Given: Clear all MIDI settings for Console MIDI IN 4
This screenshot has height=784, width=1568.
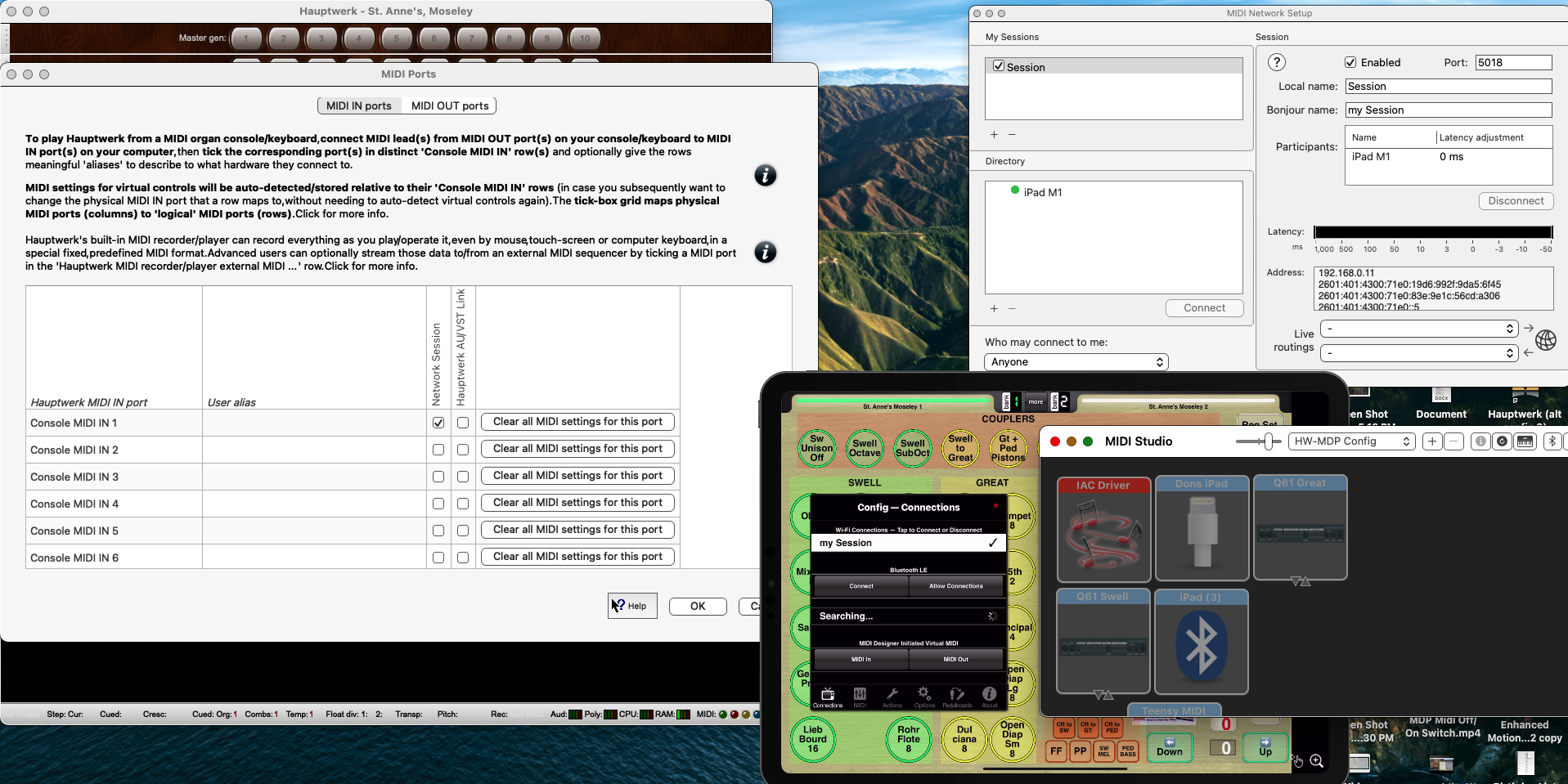Looking at the screenshot, I should click(x=577, y=503).
